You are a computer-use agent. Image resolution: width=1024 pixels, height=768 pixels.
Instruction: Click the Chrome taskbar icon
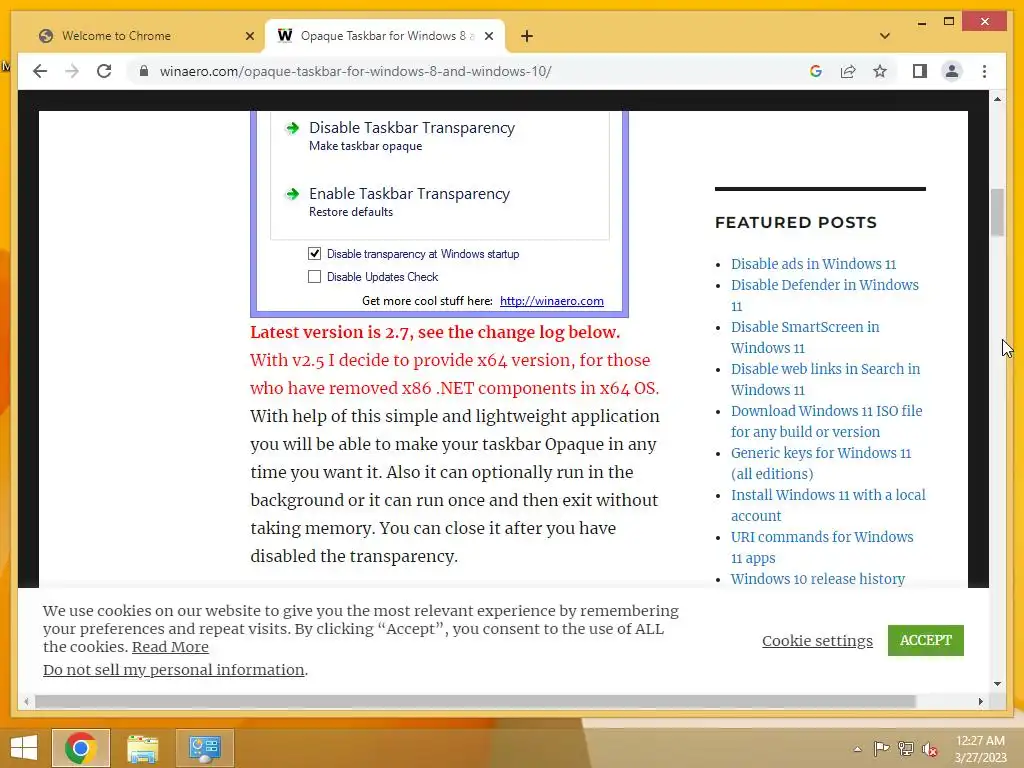coord(81,748)
